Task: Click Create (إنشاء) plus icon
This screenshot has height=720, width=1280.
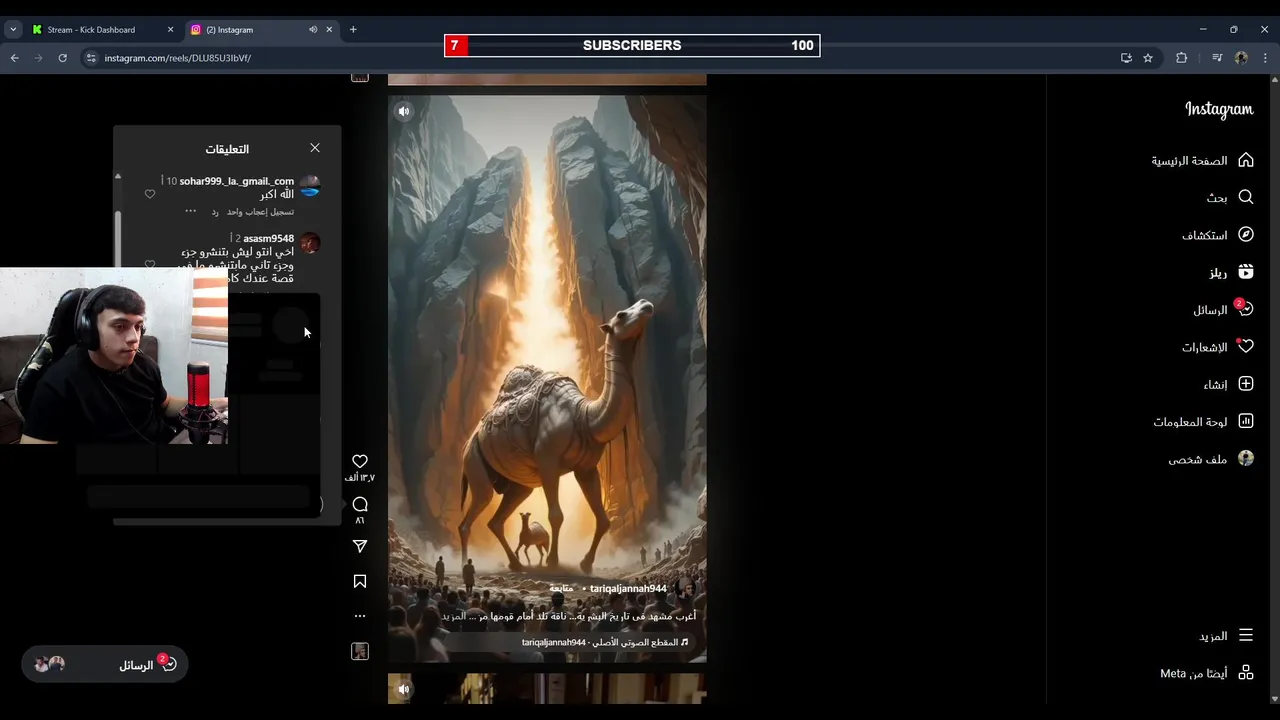Action: click(x=1246, y=384)
